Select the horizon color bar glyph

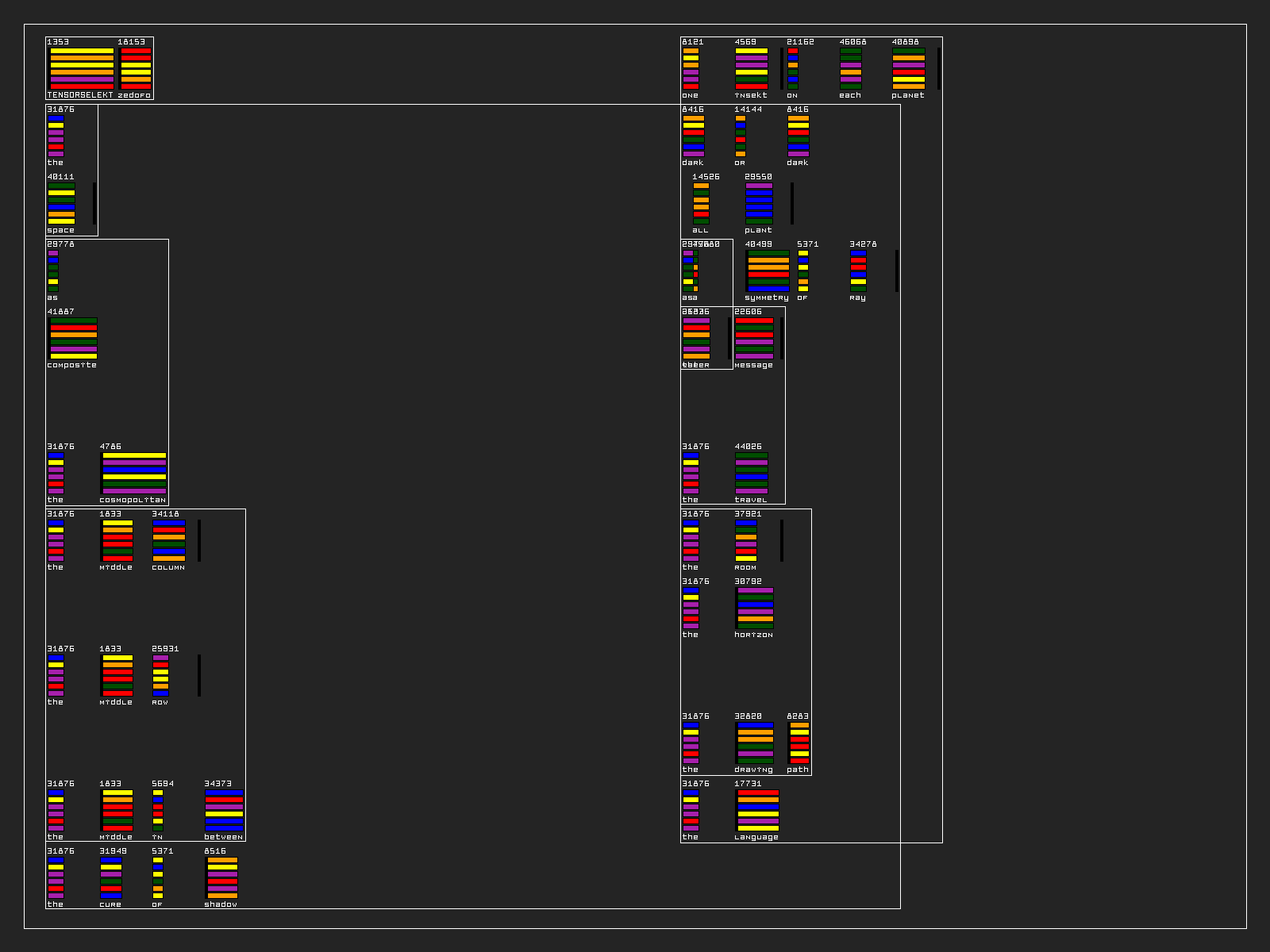pyautogui.click(x=755, y=608)
